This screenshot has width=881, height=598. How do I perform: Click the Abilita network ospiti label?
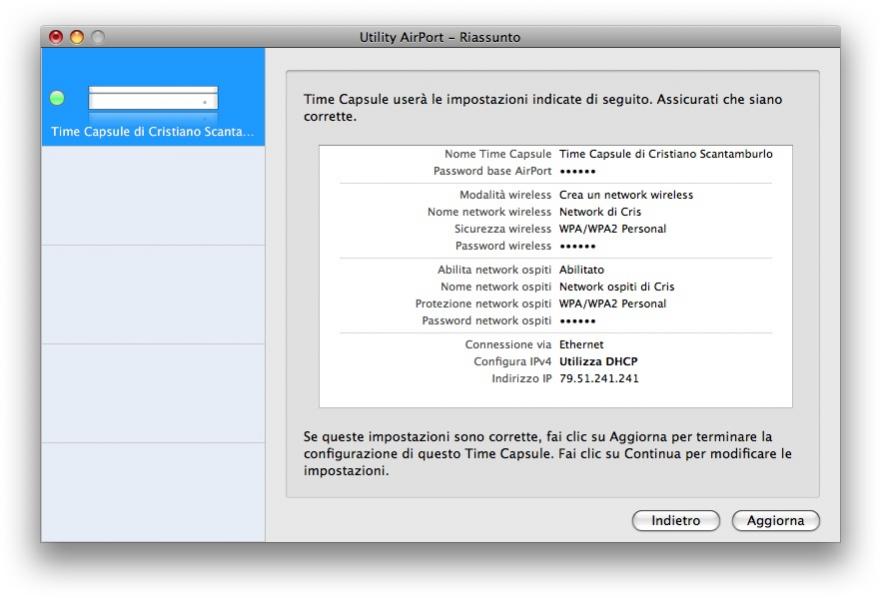(494, 270)
